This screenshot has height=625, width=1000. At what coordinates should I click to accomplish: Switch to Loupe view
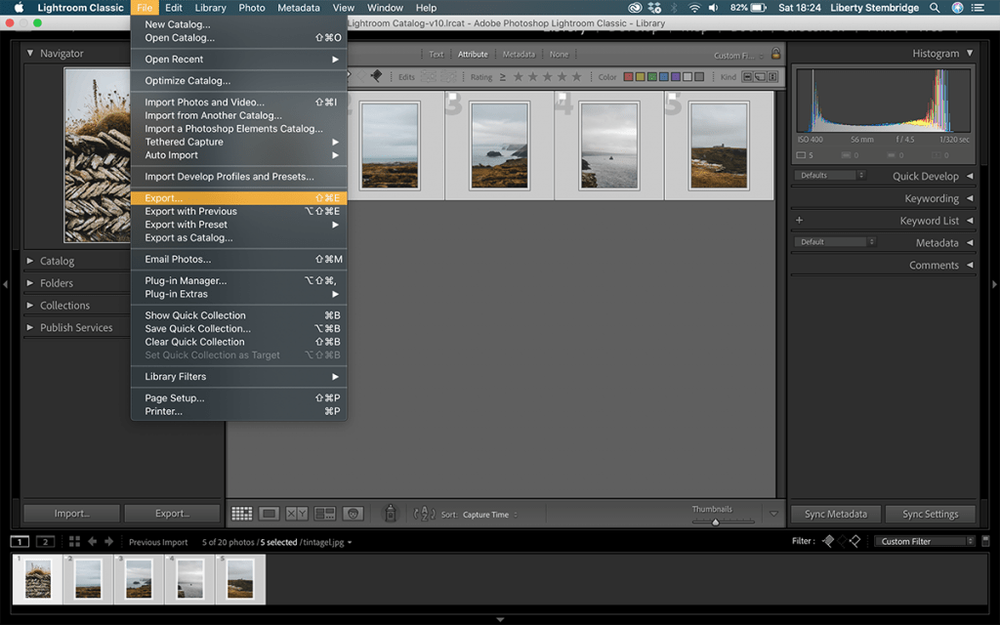[x=268, y=513]
